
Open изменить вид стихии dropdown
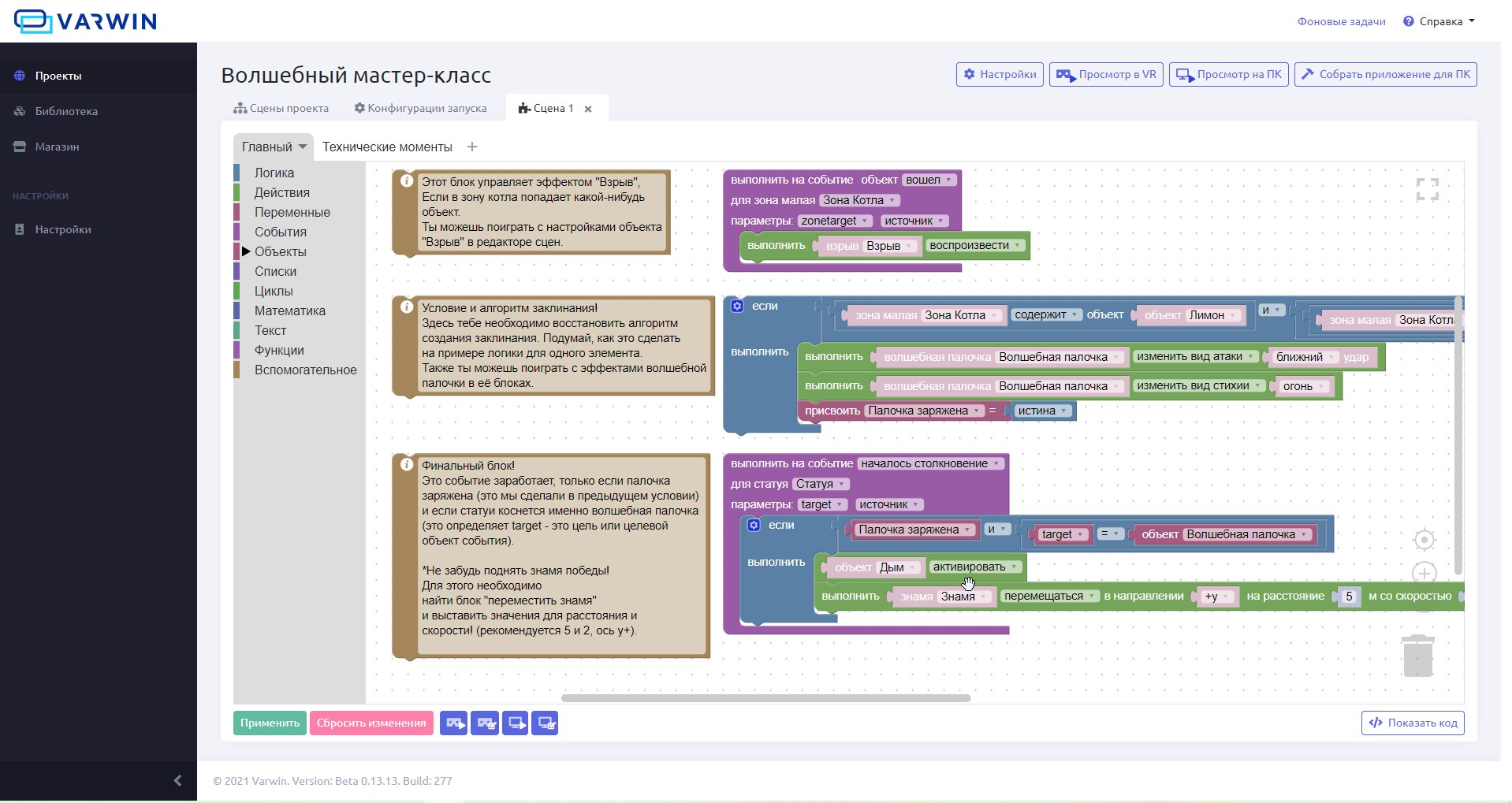[x=1199, y=385]
